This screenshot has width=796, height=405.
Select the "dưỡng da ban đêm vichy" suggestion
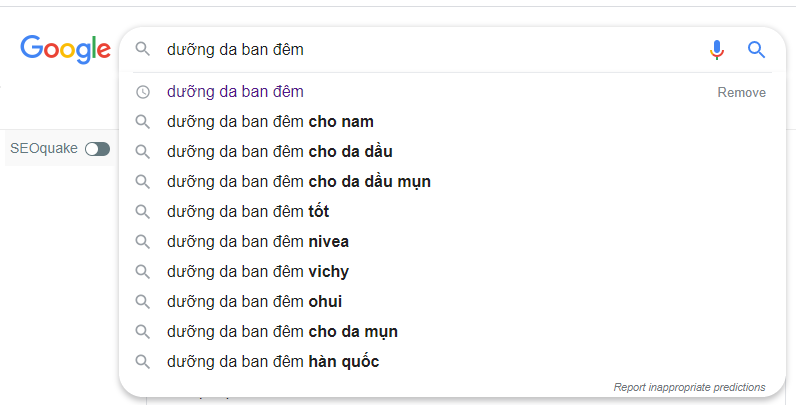click(258, 272)
